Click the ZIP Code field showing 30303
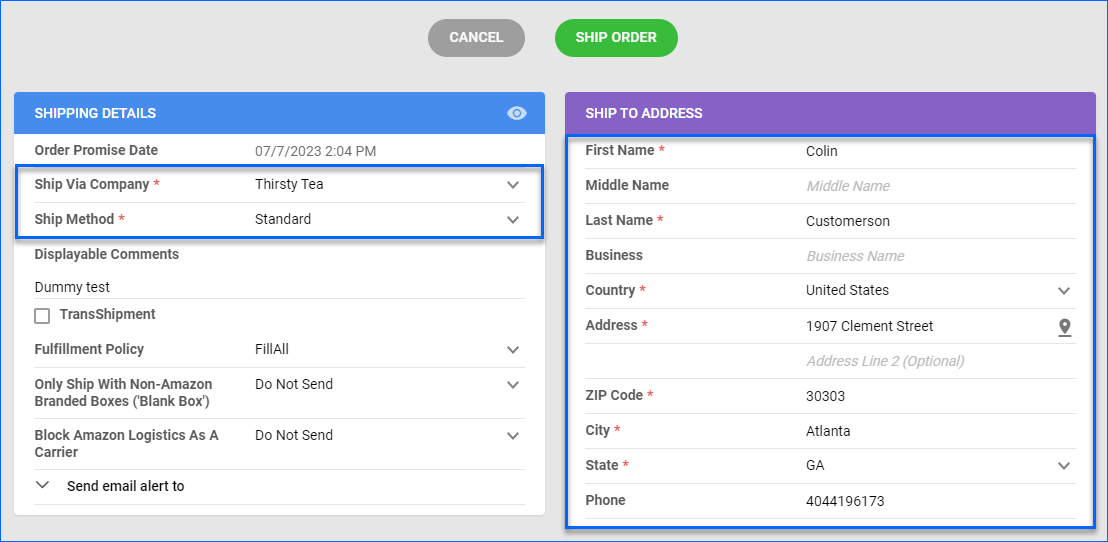Image resolution: width=1108 pixels, height=542 pixels. [x=941, y=396]
